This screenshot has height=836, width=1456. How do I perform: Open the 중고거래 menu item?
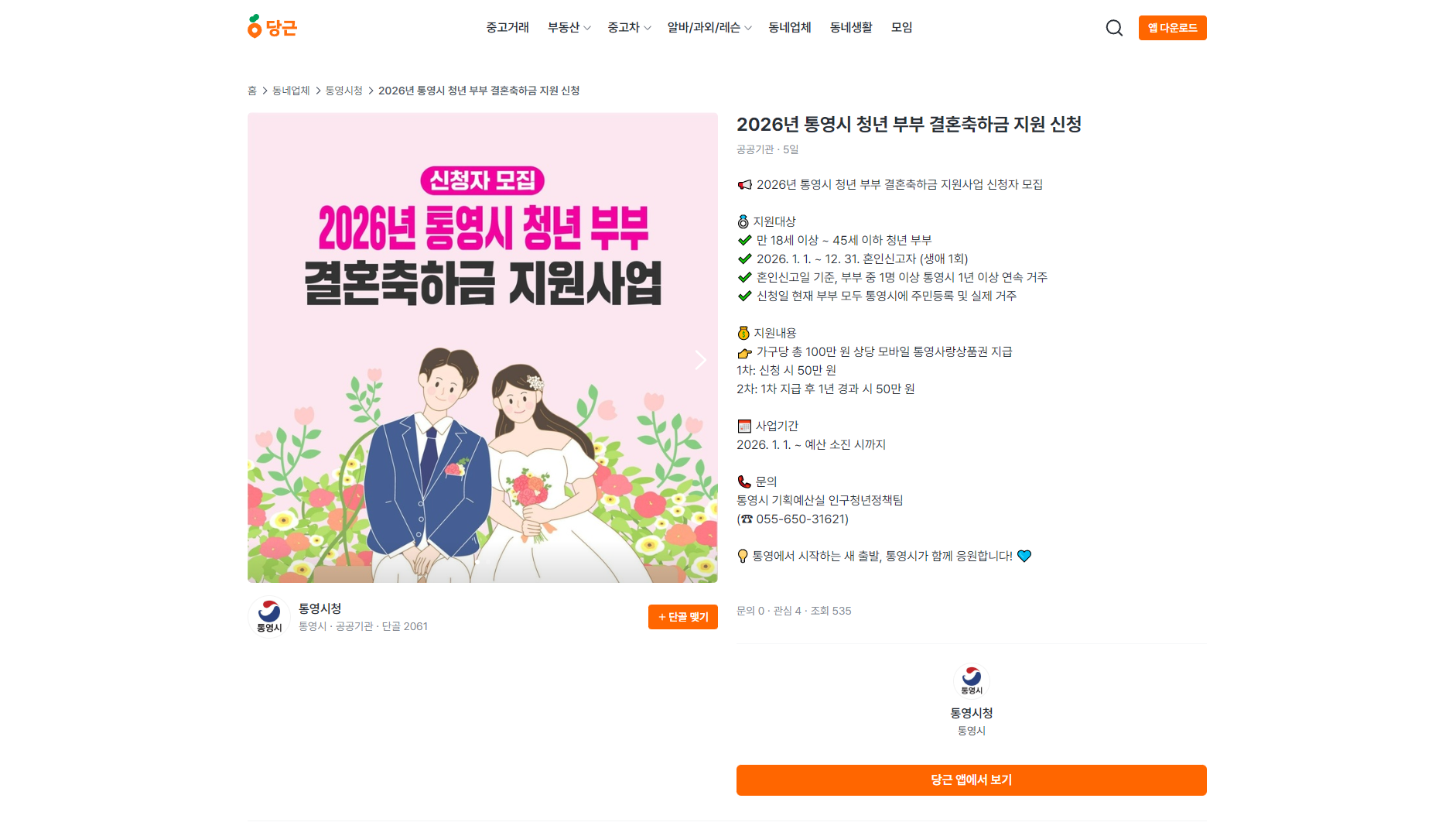click(x=508, y=28)
